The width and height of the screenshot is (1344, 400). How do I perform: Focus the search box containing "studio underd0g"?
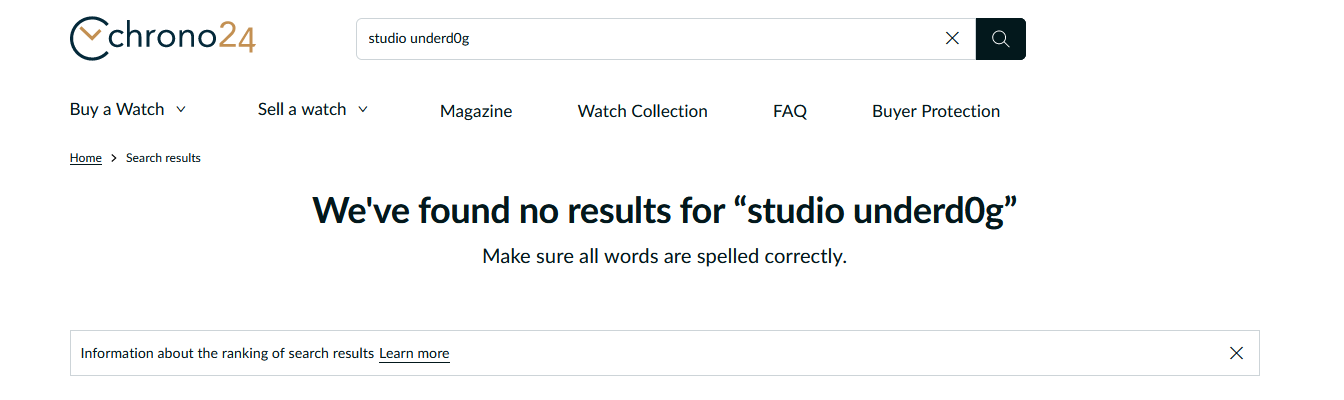[650, 39]
